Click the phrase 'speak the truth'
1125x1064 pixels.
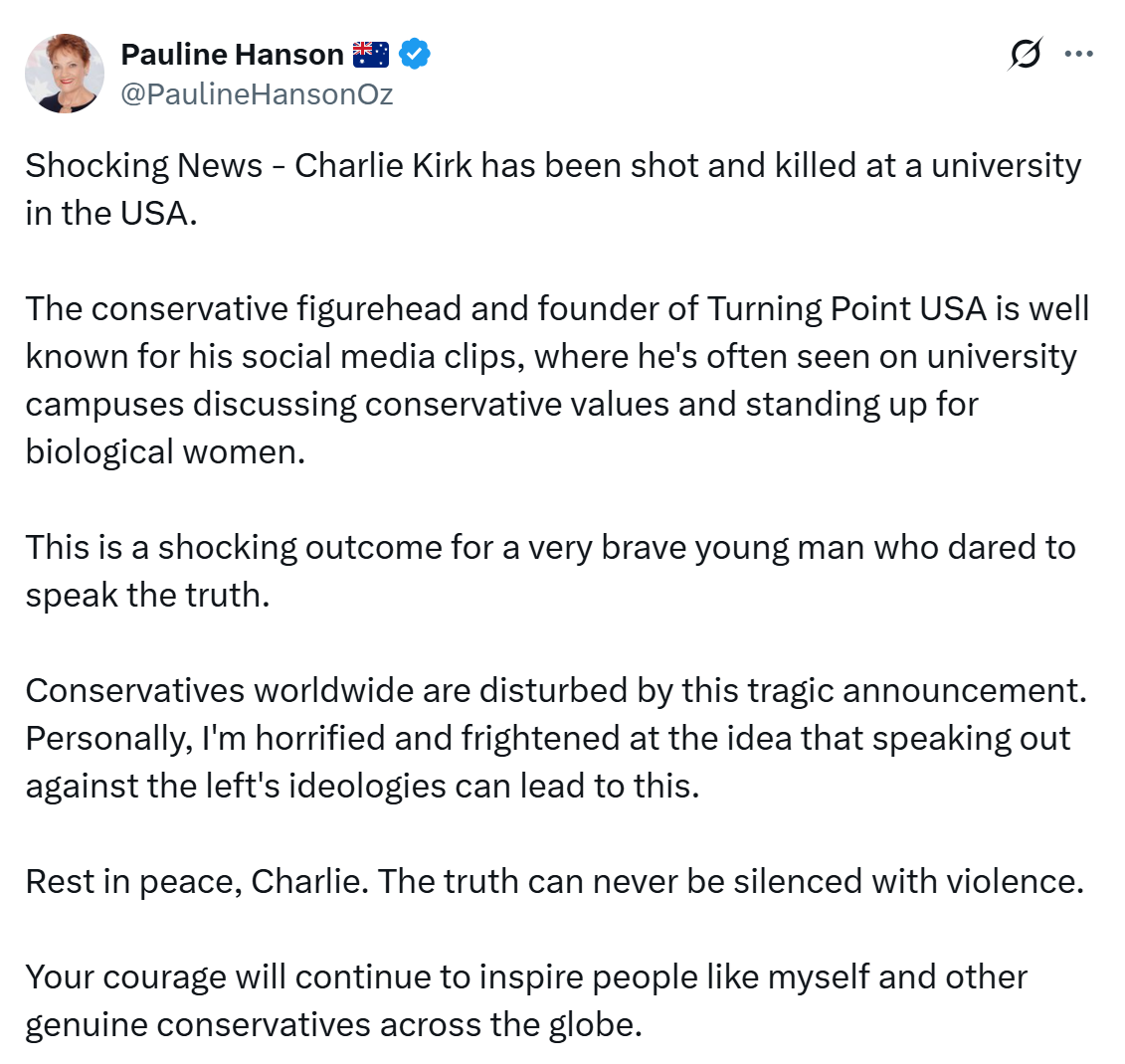click(x=145, y=595)
